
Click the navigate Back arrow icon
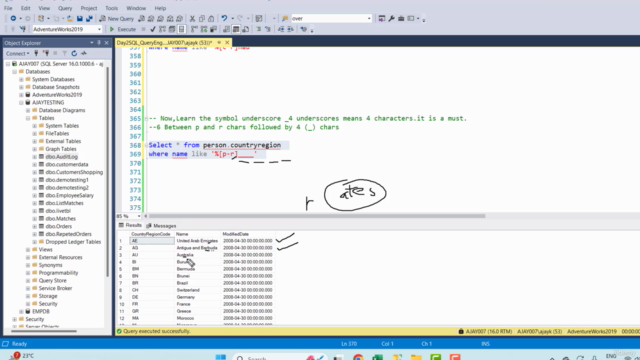pos(13,18)
